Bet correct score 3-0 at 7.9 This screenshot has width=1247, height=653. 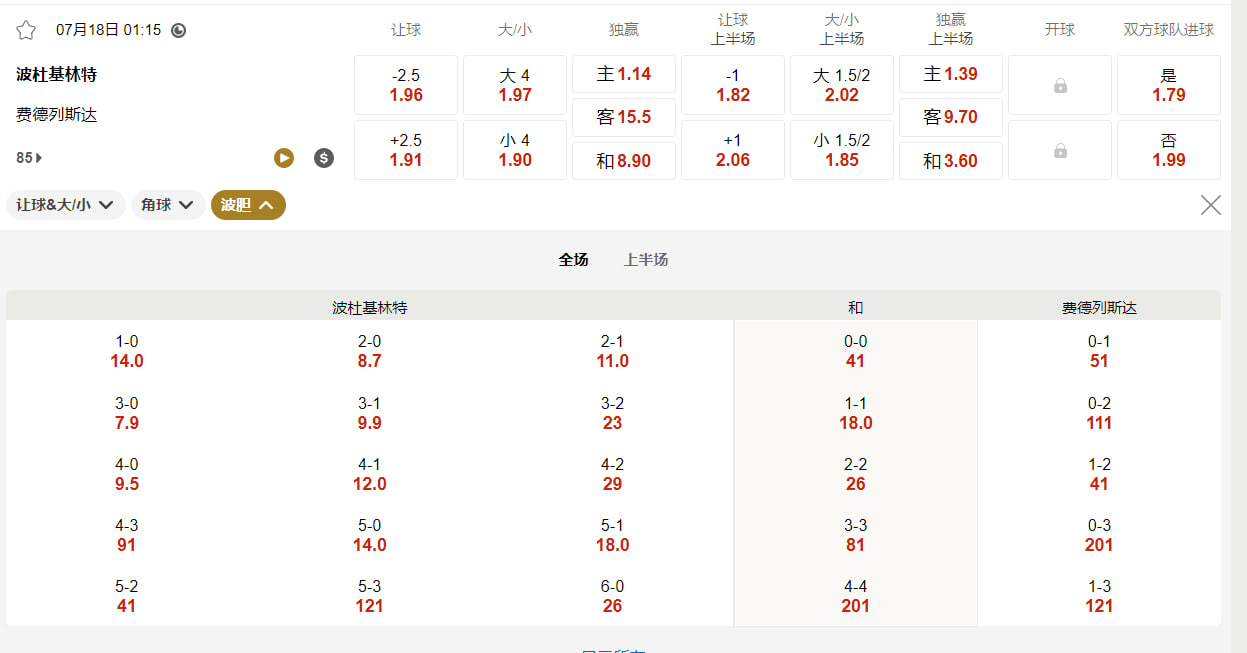127,413
